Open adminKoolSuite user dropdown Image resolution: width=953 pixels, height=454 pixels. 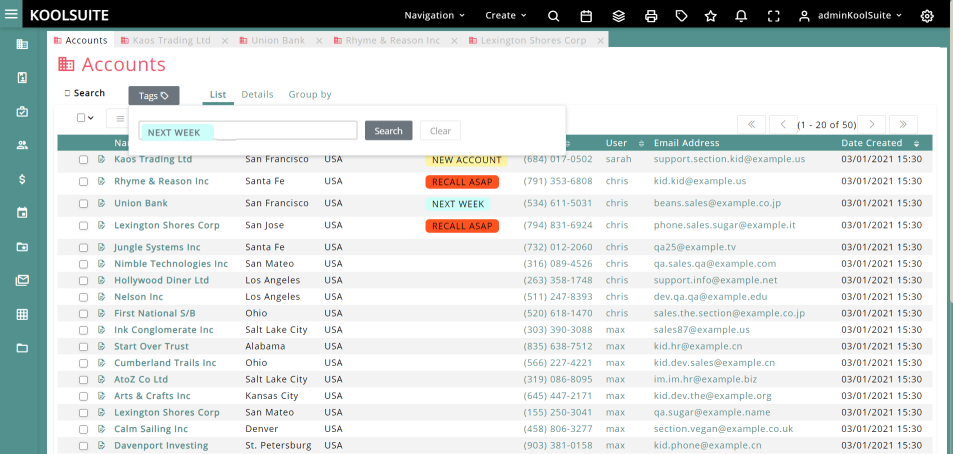[x=850, y=16]
